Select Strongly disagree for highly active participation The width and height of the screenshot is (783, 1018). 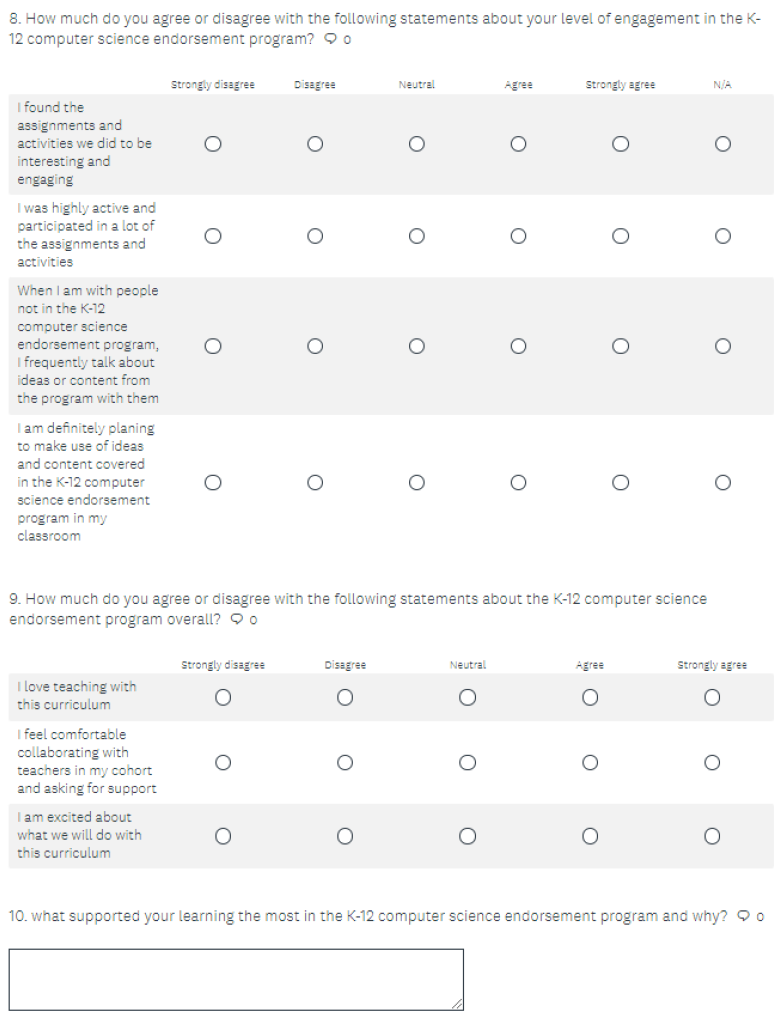tap(212, 236)
